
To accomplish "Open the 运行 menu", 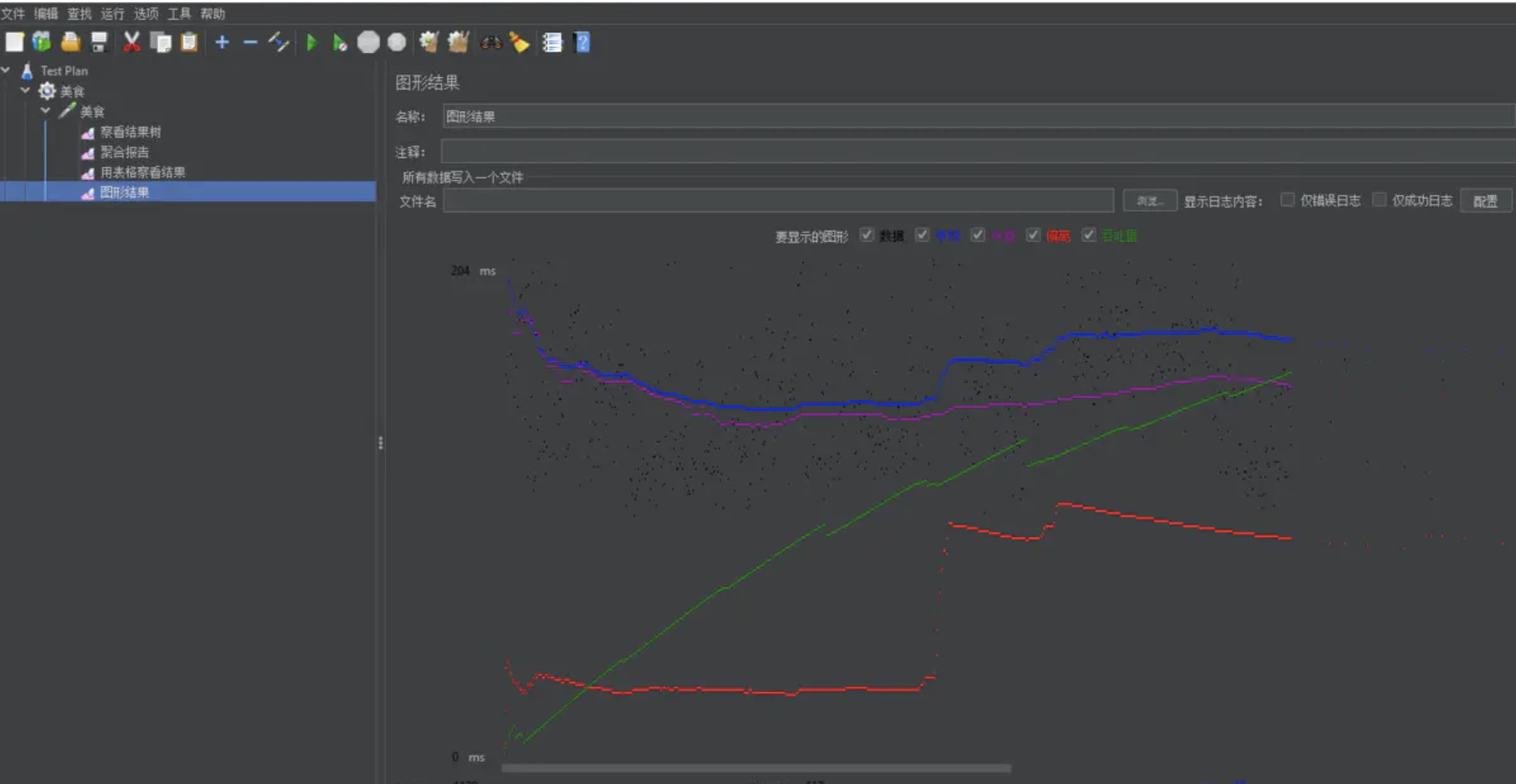I will tap(112, 13).
